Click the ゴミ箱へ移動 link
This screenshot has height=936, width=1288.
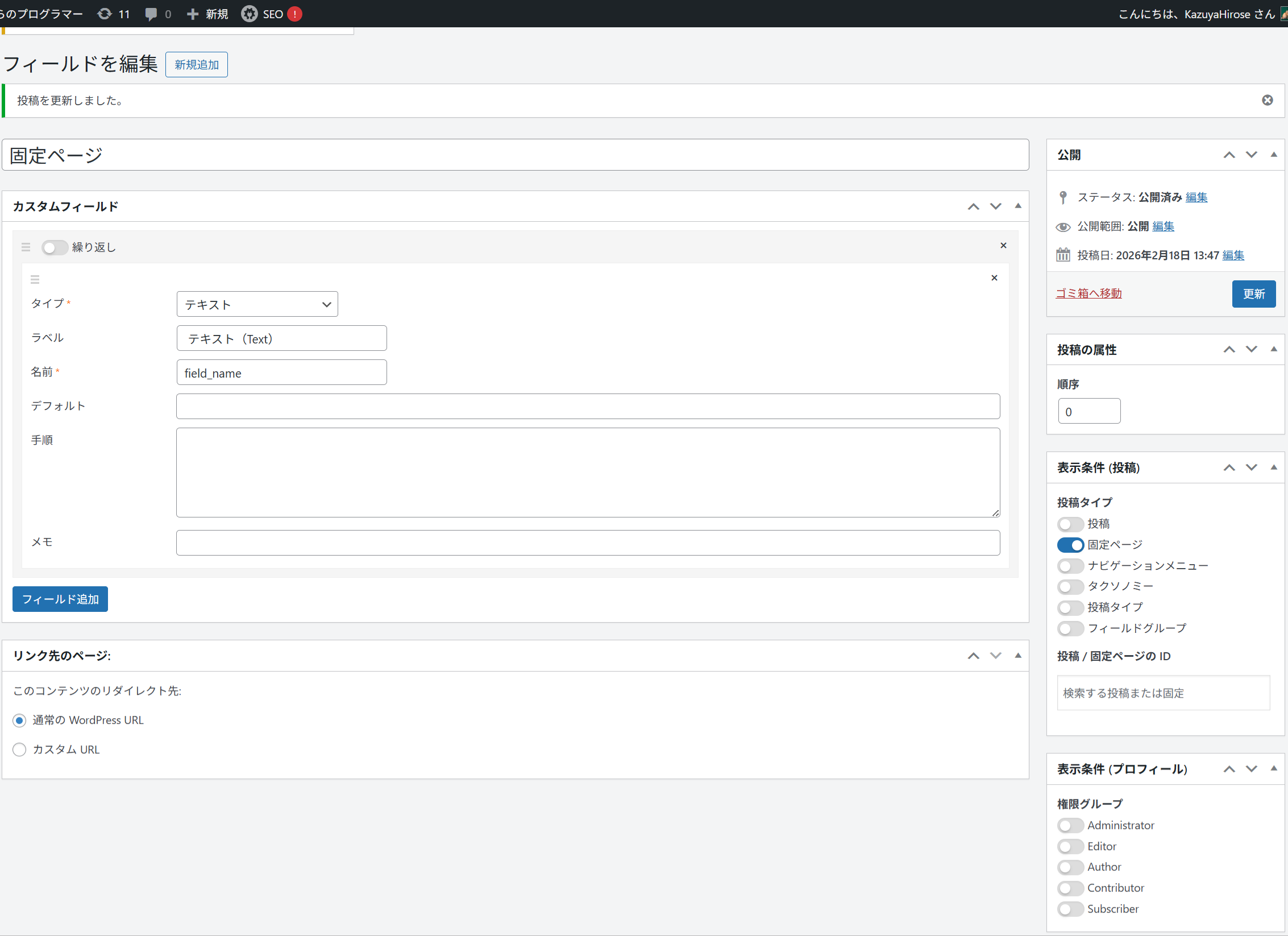[x=1088, y=293]
